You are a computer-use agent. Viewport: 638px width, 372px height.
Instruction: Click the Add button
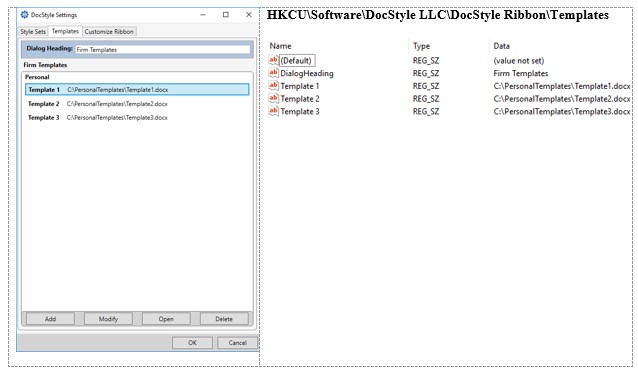point(50,319)
